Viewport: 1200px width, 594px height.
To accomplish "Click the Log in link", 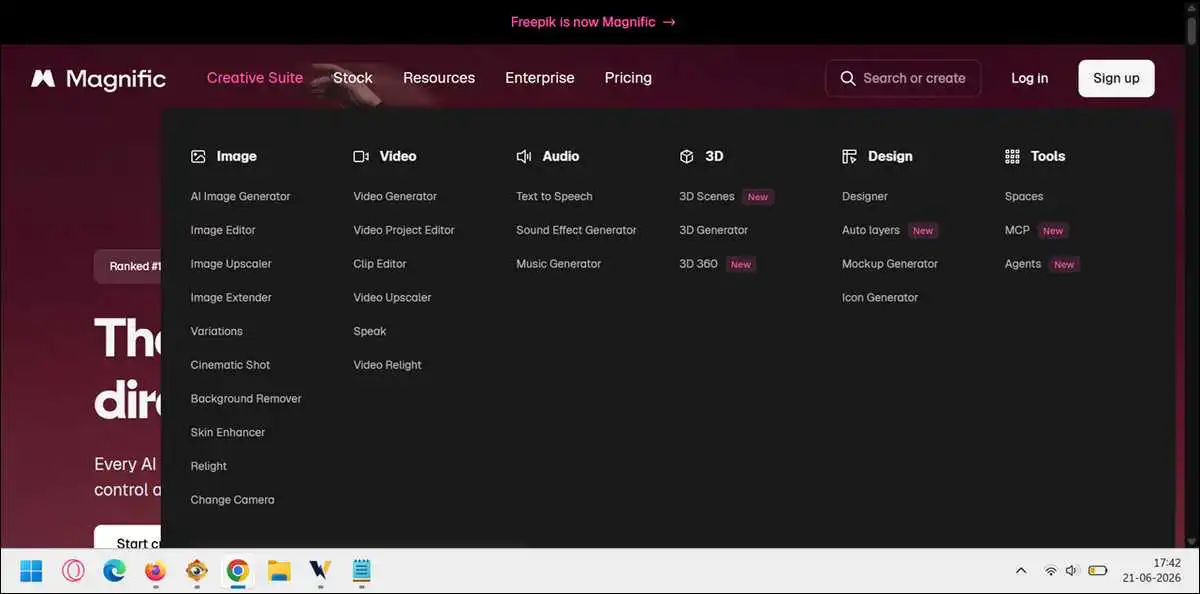I will [x=1030, y=78].
